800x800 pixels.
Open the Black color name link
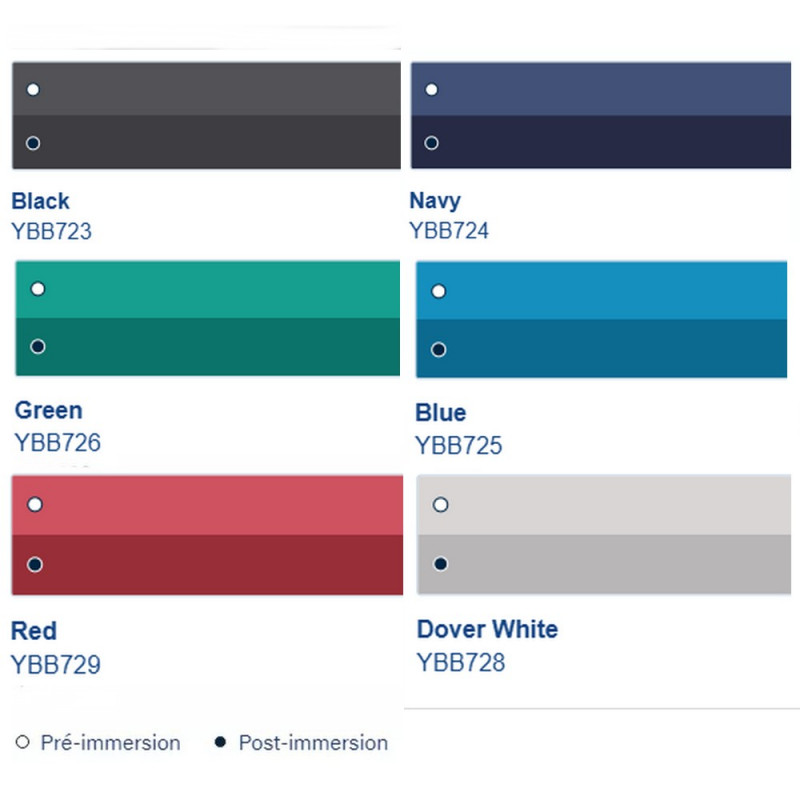point(41,201)
